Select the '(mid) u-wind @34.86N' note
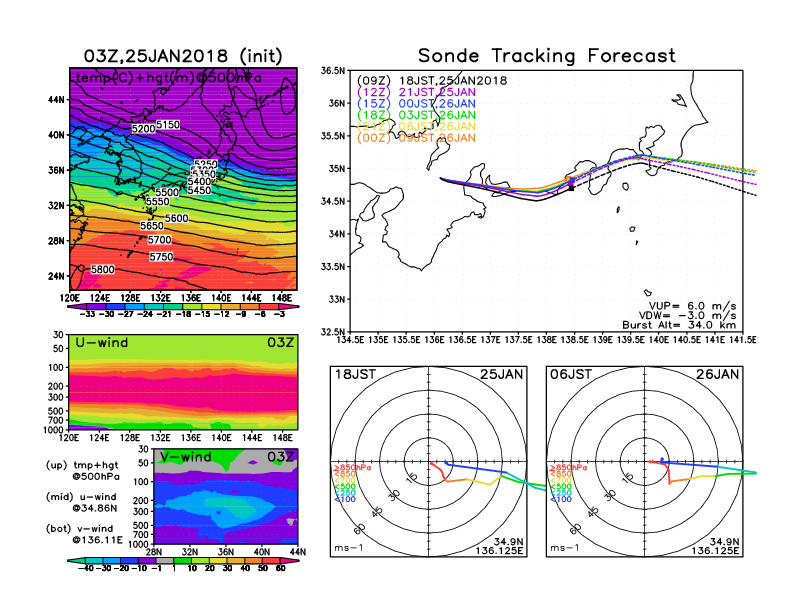This screenshot has width=792, height=612. (x=82, y=502)
